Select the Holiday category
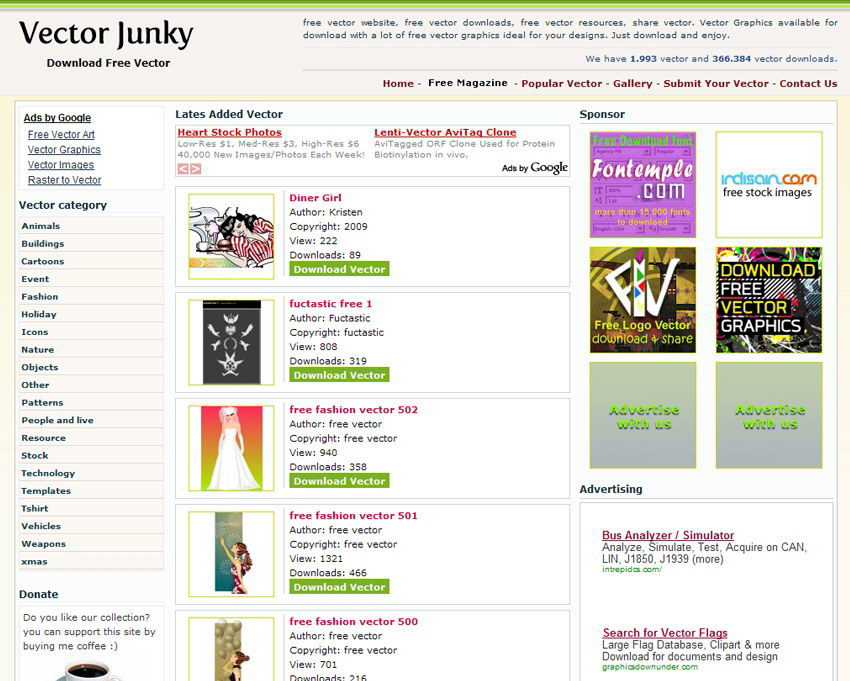850x681 pixels. (91, 314)
